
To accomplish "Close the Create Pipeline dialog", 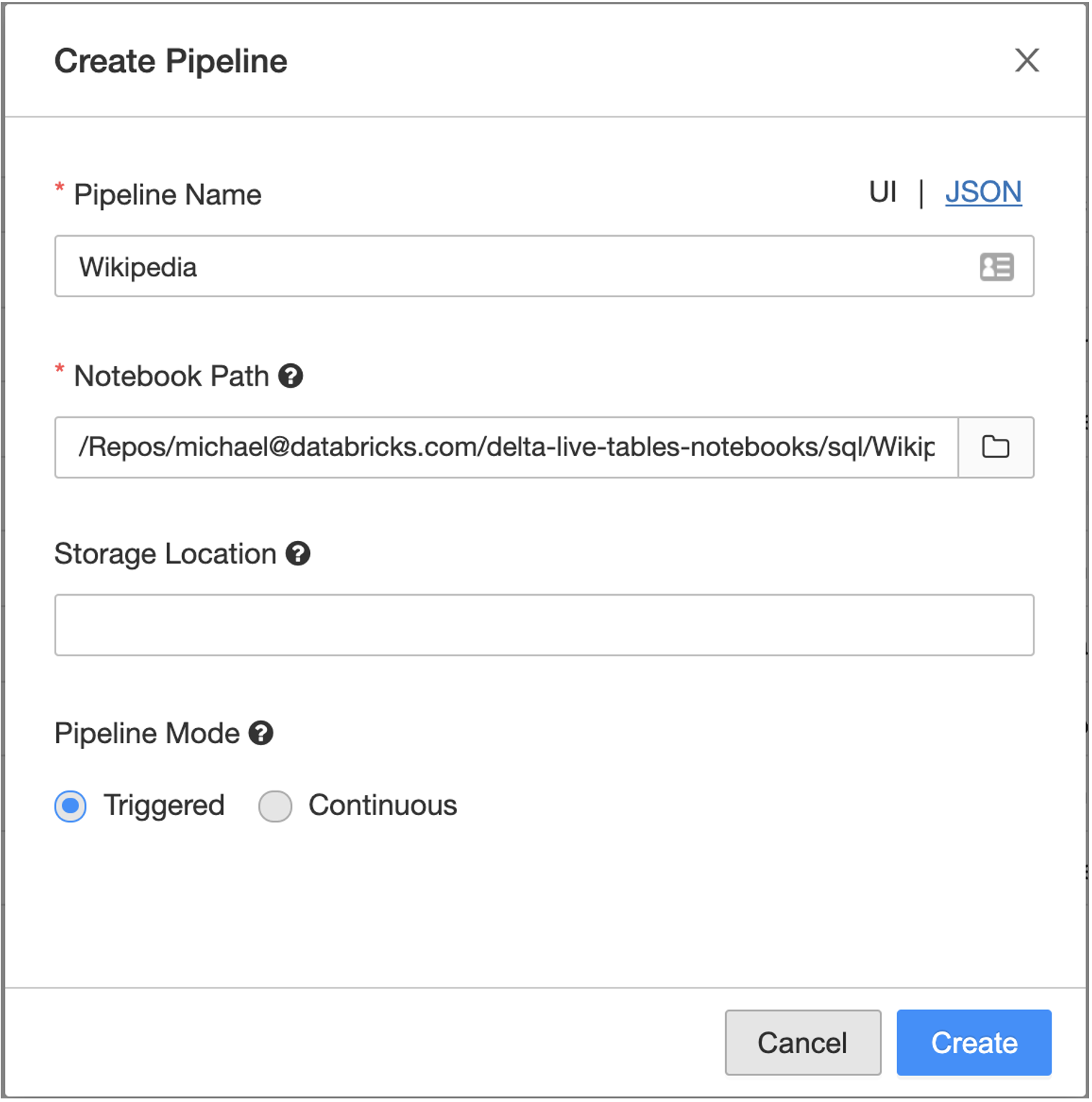I will pos(1027,60).
